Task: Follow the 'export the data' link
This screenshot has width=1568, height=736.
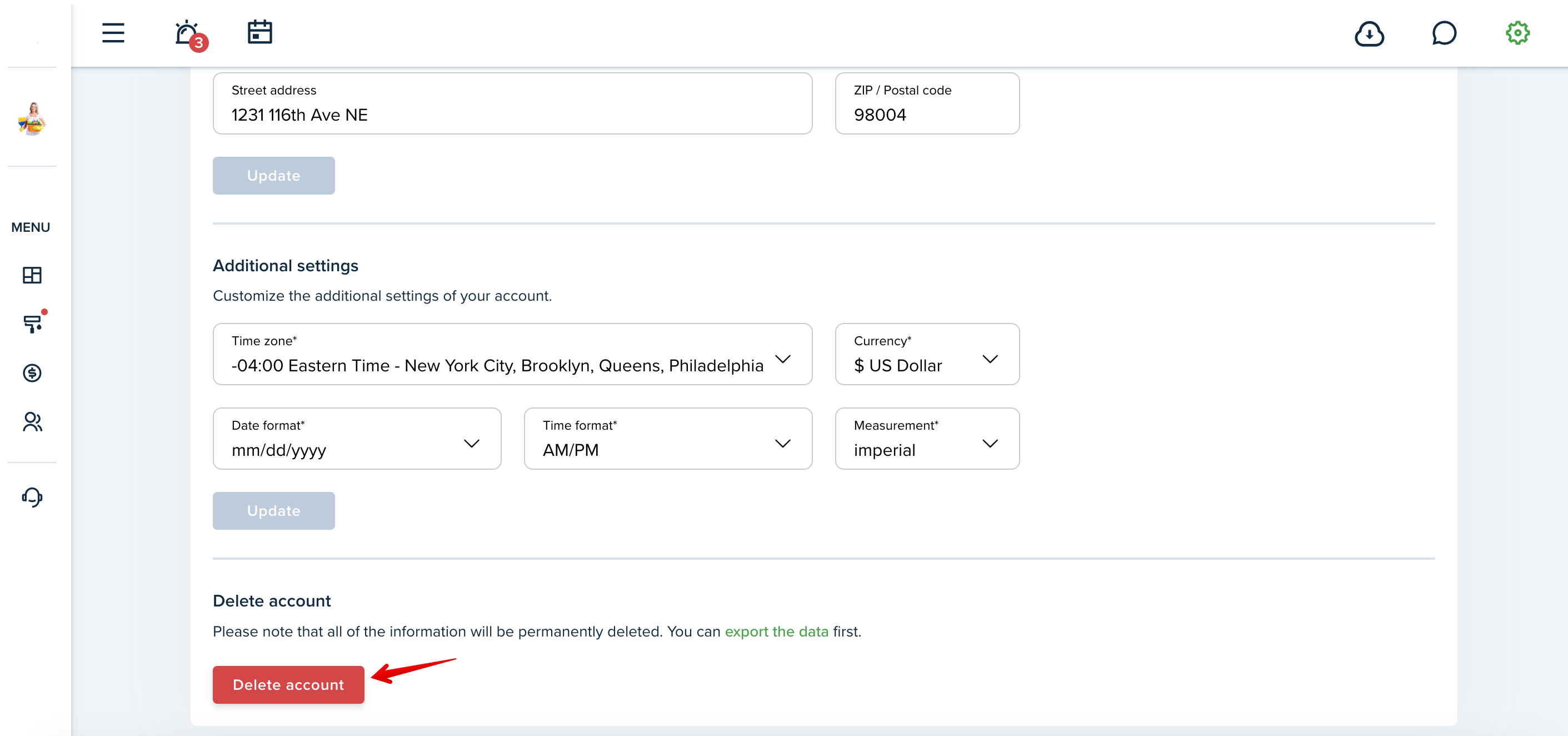Action: 776,631
